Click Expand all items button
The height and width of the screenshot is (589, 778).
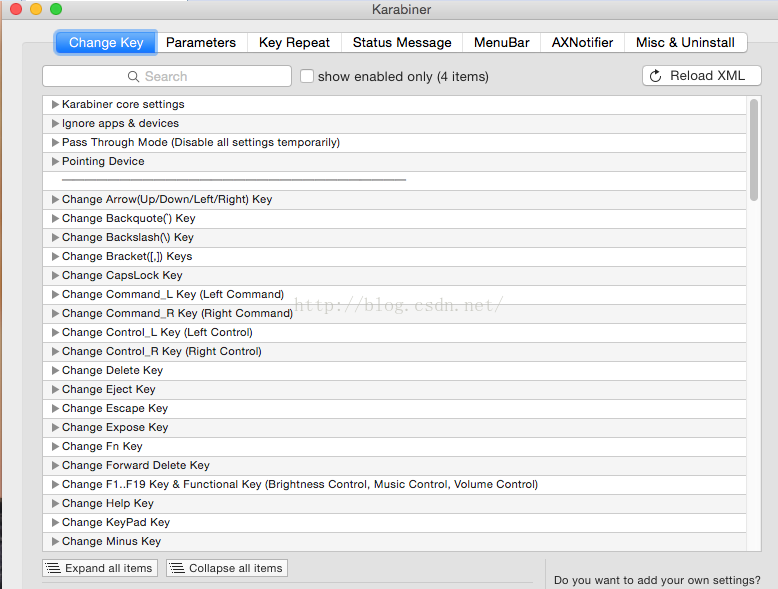point(100,568)
